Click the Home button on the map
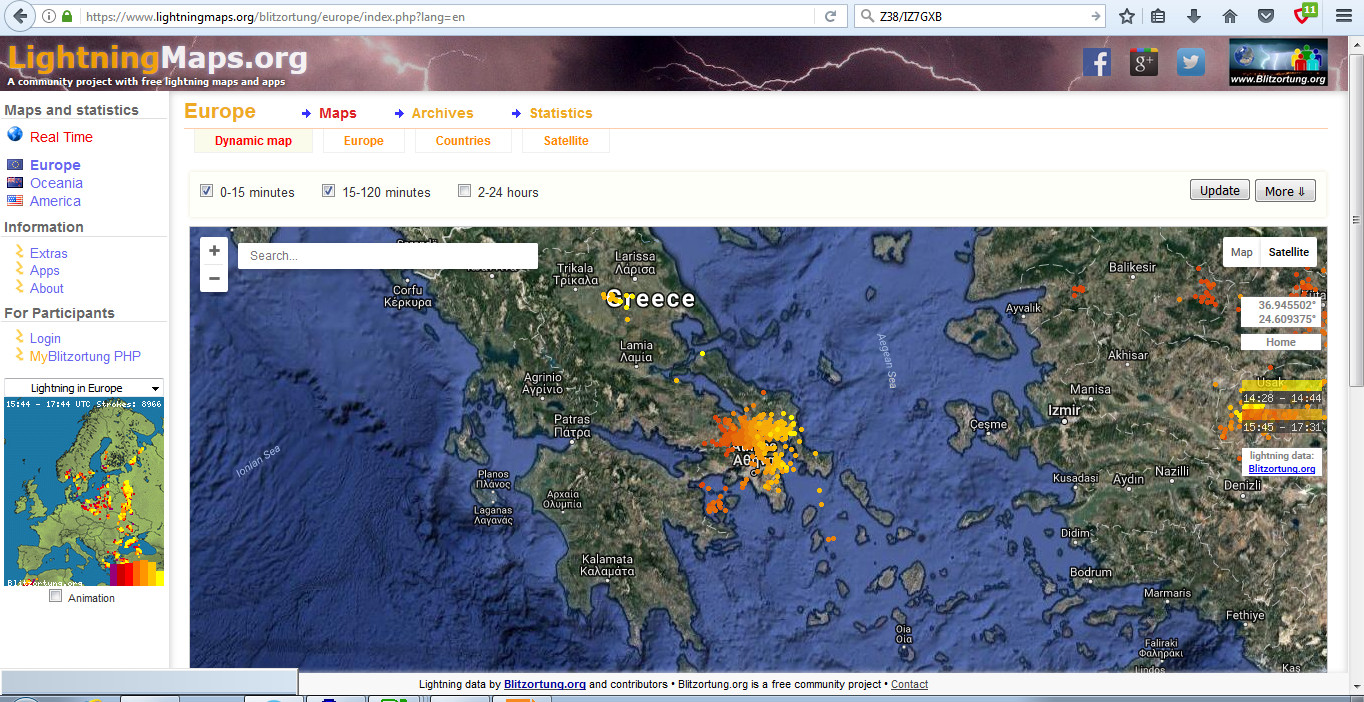 coord(1281,342)
